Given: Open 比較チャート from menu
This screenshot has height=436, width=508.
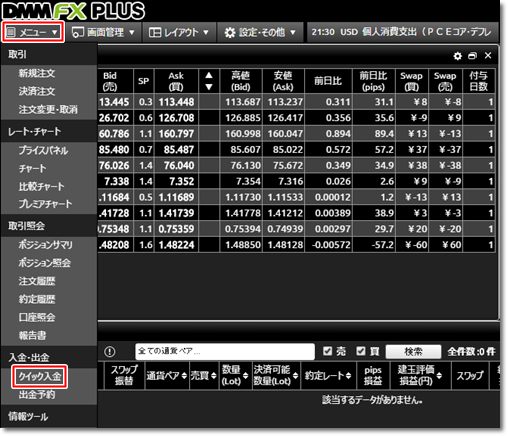Looking at the screenshot, I should point(41,186).
